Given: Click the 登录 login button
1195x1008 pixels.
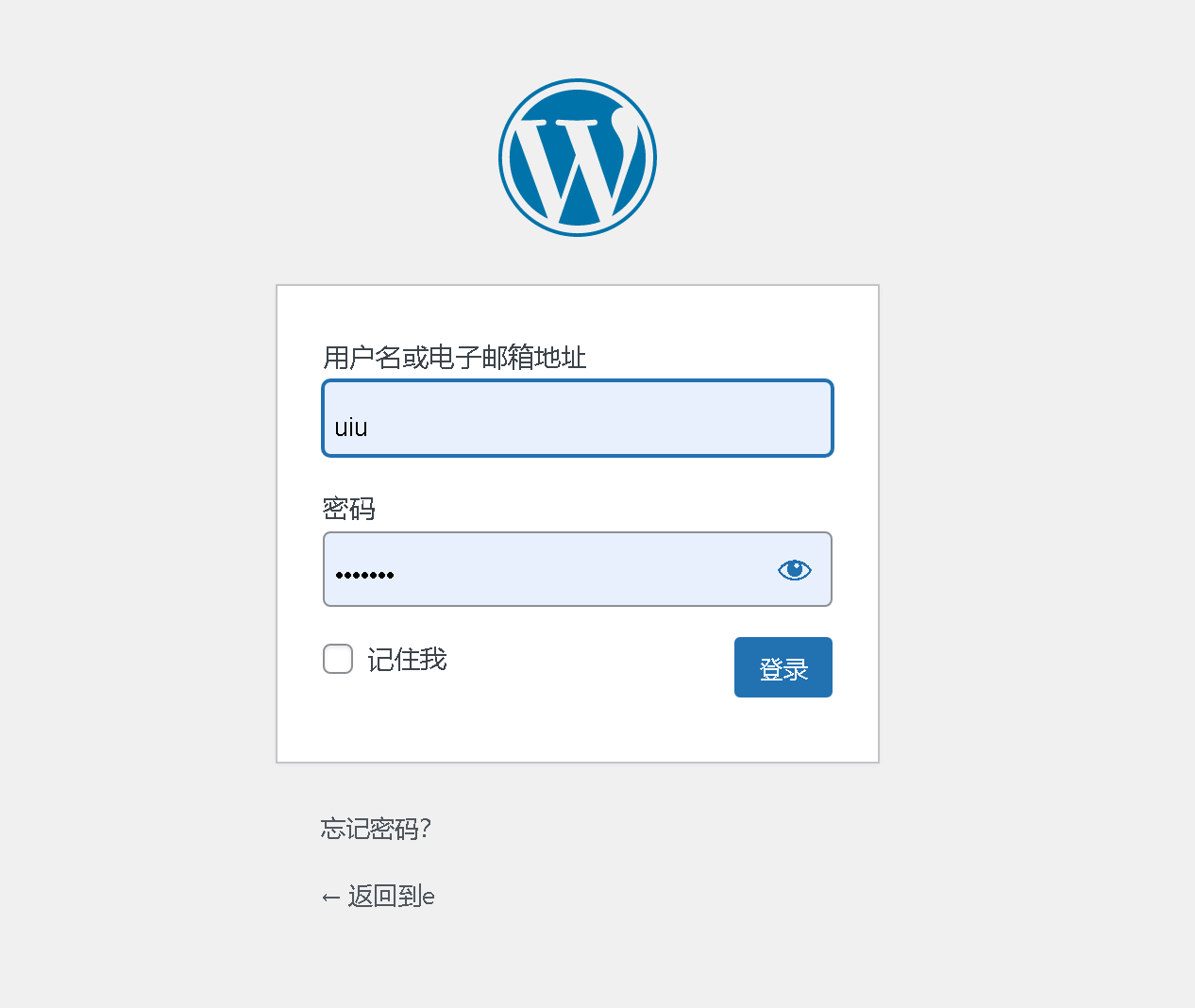Looking at the screenshot, I should point(783,667).
